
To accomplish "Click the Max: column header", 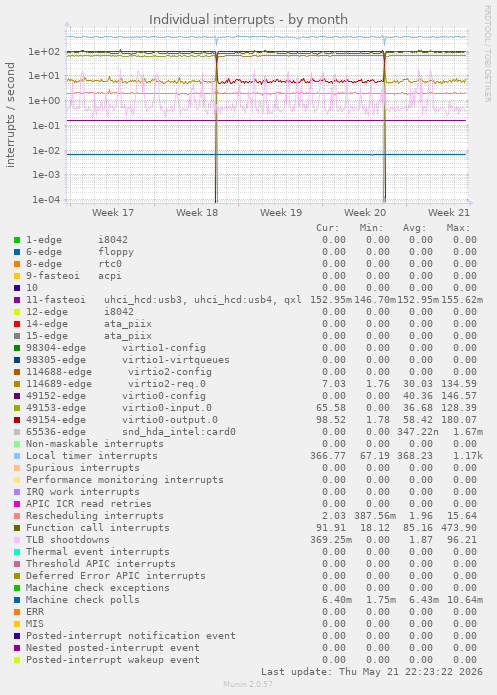I will pos(458,228).
